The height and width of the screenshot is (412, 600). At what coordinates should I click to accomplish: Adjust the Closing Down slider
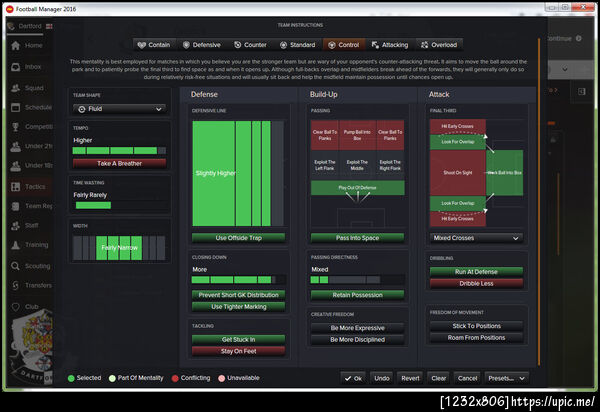tap(238, 280)
